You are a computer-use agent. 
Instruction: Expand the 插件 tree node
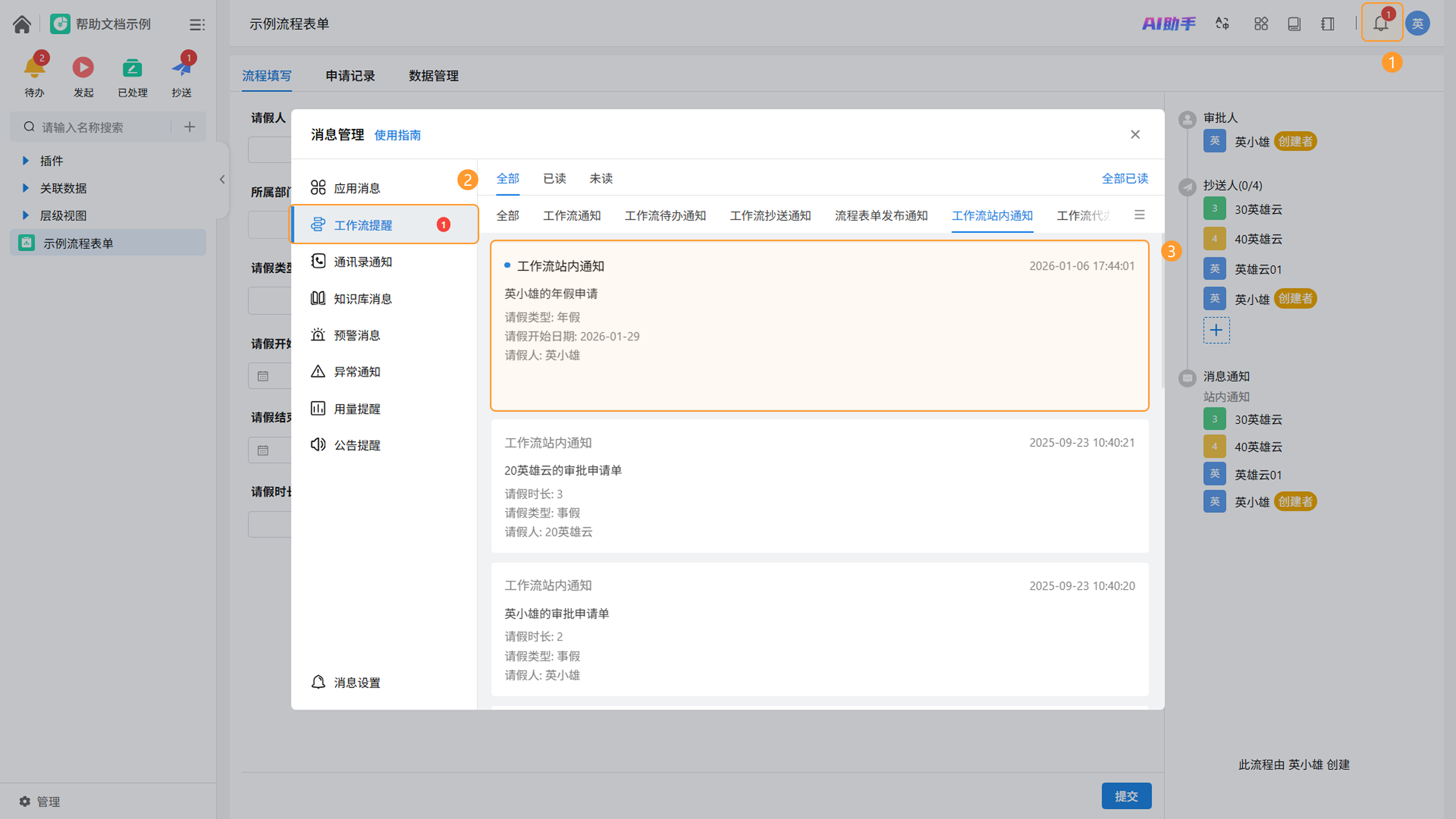point(25,160)
